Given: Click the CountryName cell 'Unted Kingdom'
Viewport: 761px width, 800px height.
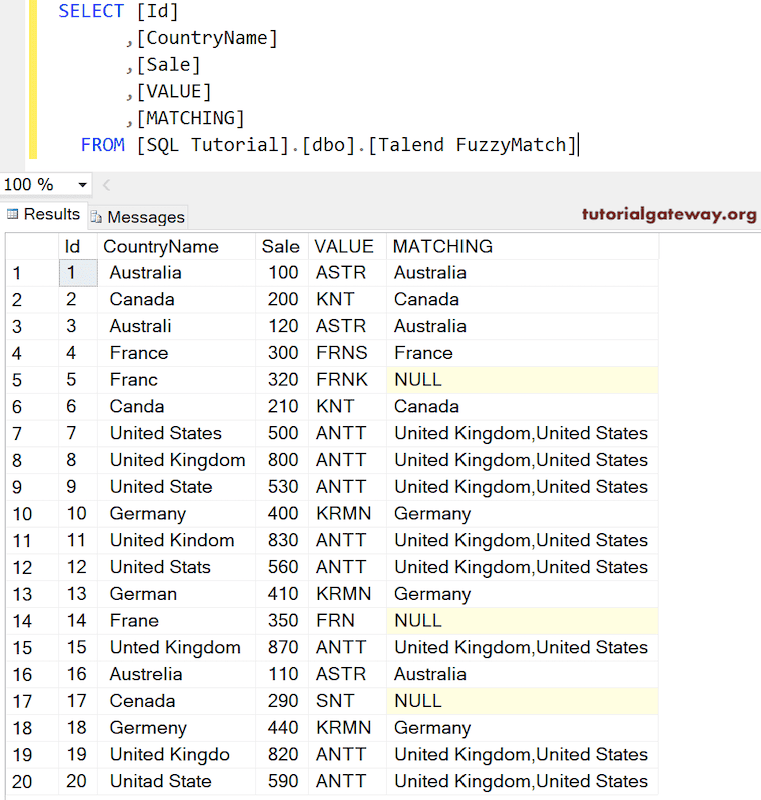Looking at the screenshot, I should [x=176, y=647].
